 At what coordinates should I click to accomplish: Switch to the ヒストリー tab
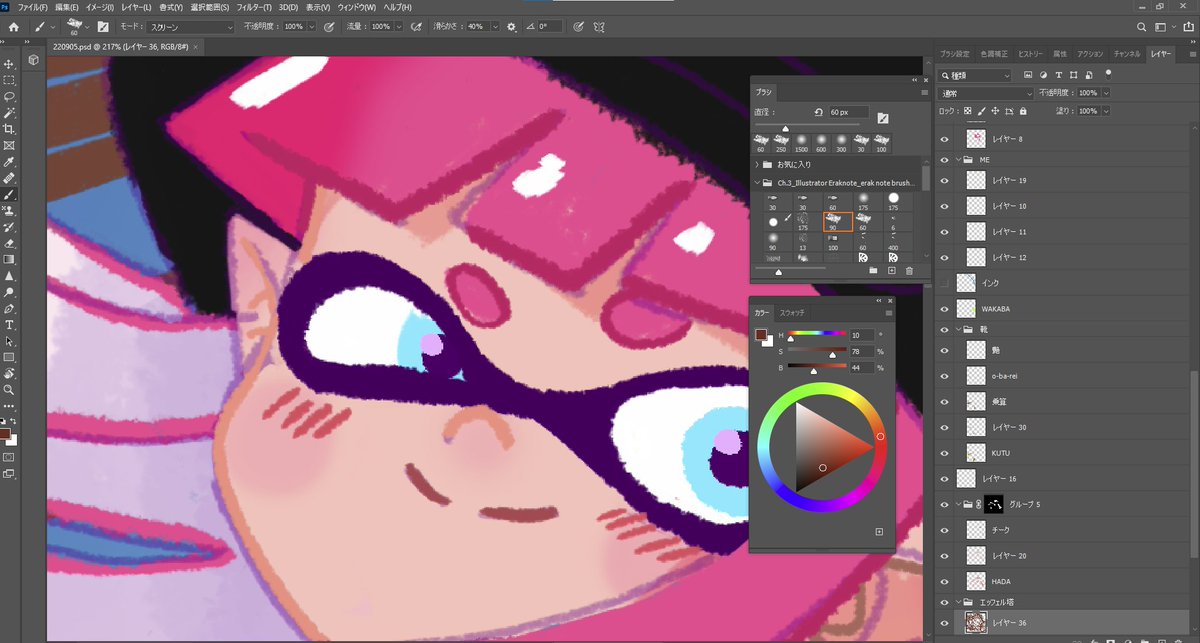pos(1030,53)
